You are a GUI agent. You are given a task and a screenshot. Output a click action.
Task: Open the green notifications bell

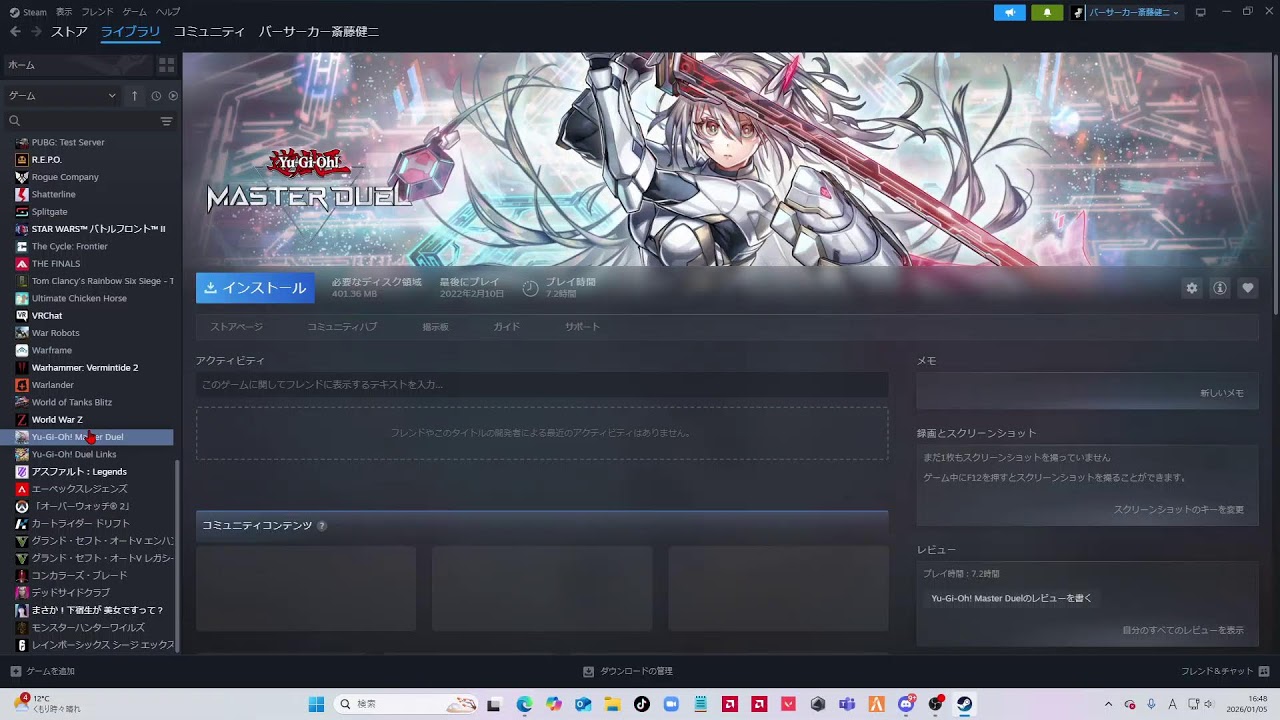point(1047,12)
